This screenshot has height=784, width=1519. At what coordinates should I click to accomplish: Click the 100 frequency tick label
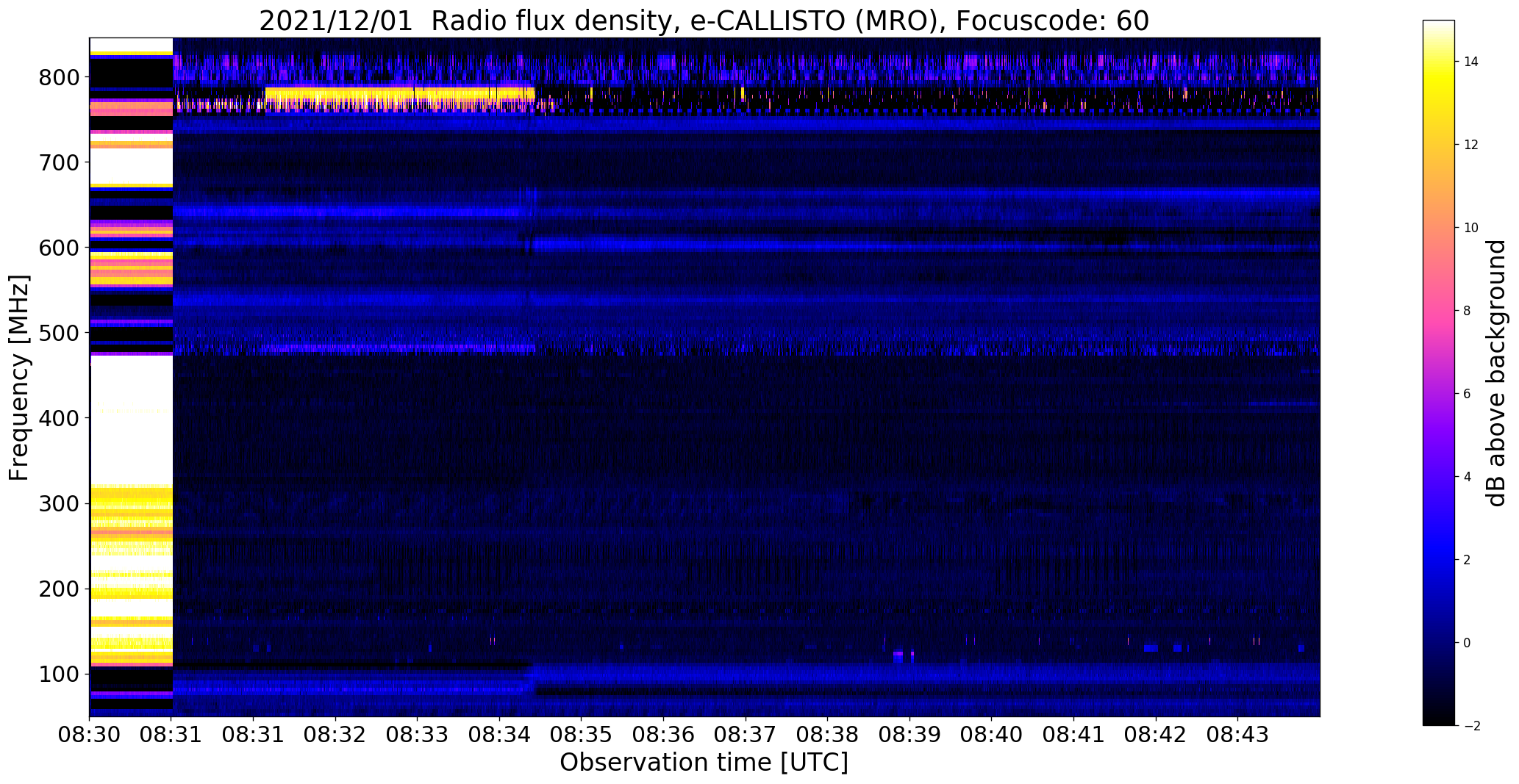58,675
